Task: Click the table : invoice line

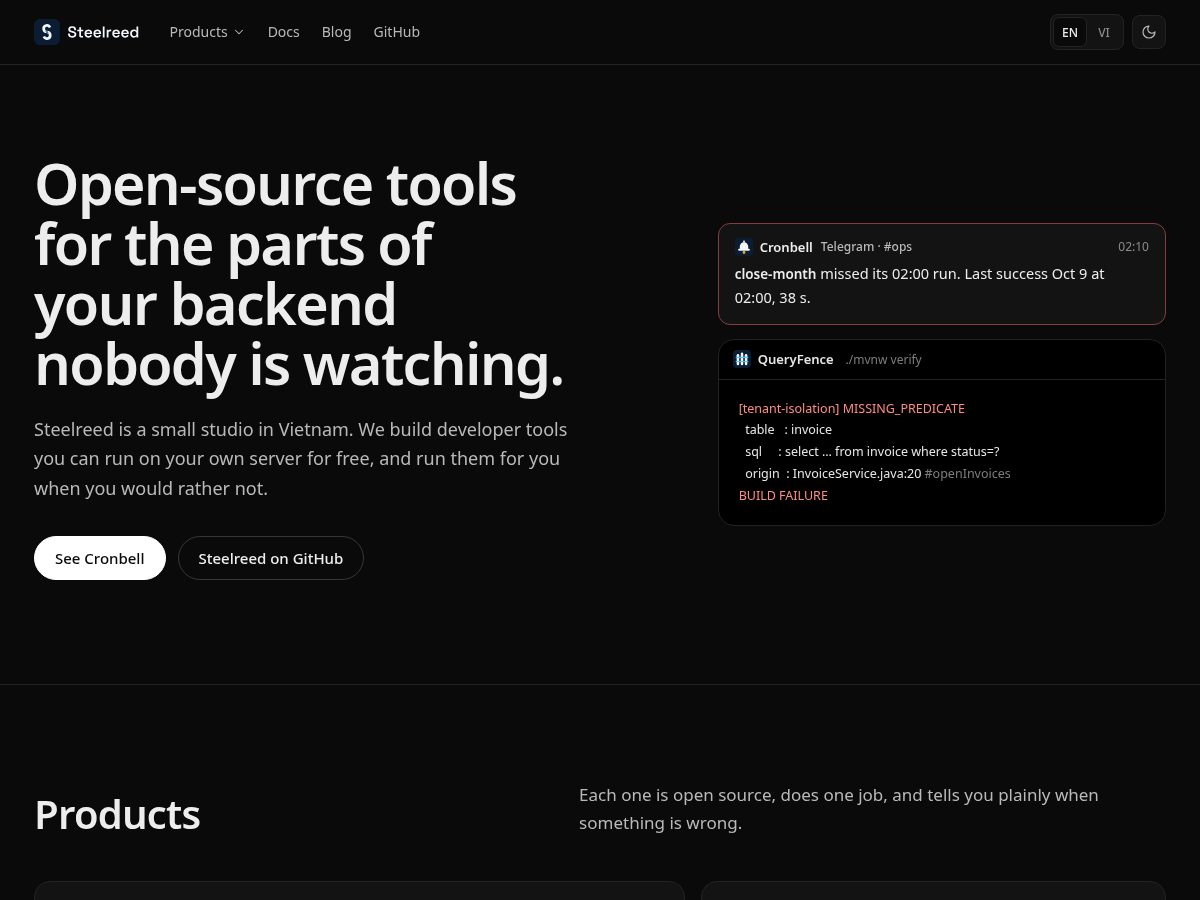Action: [788, 429]
